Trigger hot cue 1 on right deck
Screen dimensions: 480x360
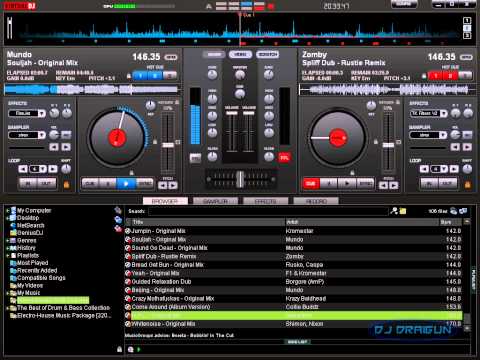click(x=436, y=76)
